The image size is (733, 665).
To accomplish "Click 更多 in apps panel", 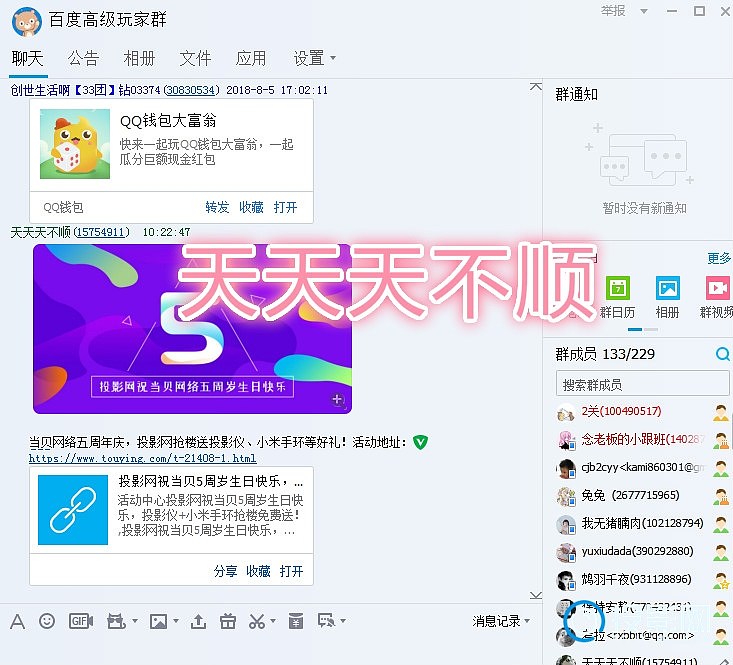I will (x=719, y=258).
